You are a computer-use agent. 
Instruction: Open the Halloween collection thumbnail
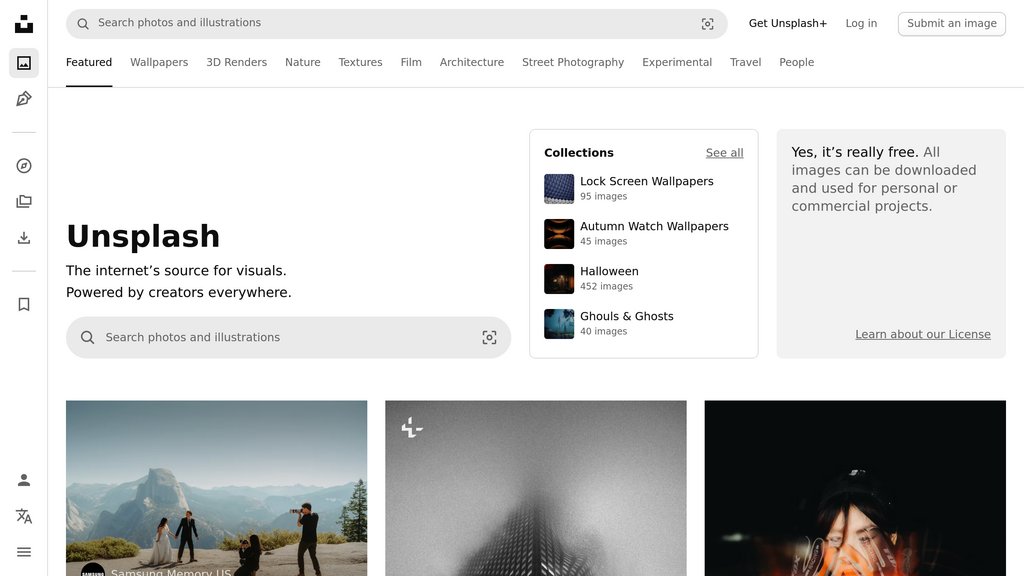pos(558,278)
